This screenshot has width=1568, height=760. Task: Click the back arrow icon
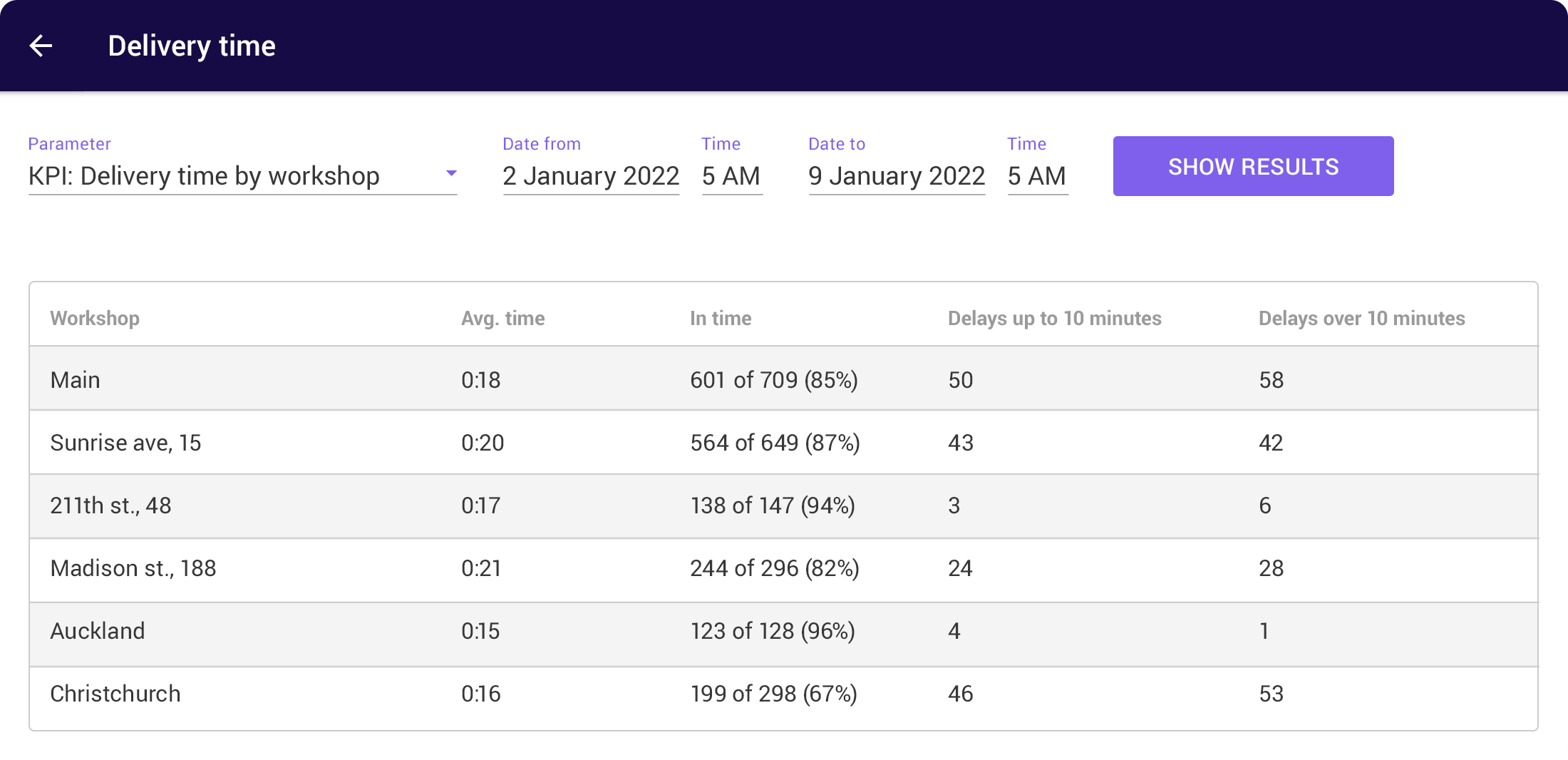pyautogui.click(x=41, y=46)
